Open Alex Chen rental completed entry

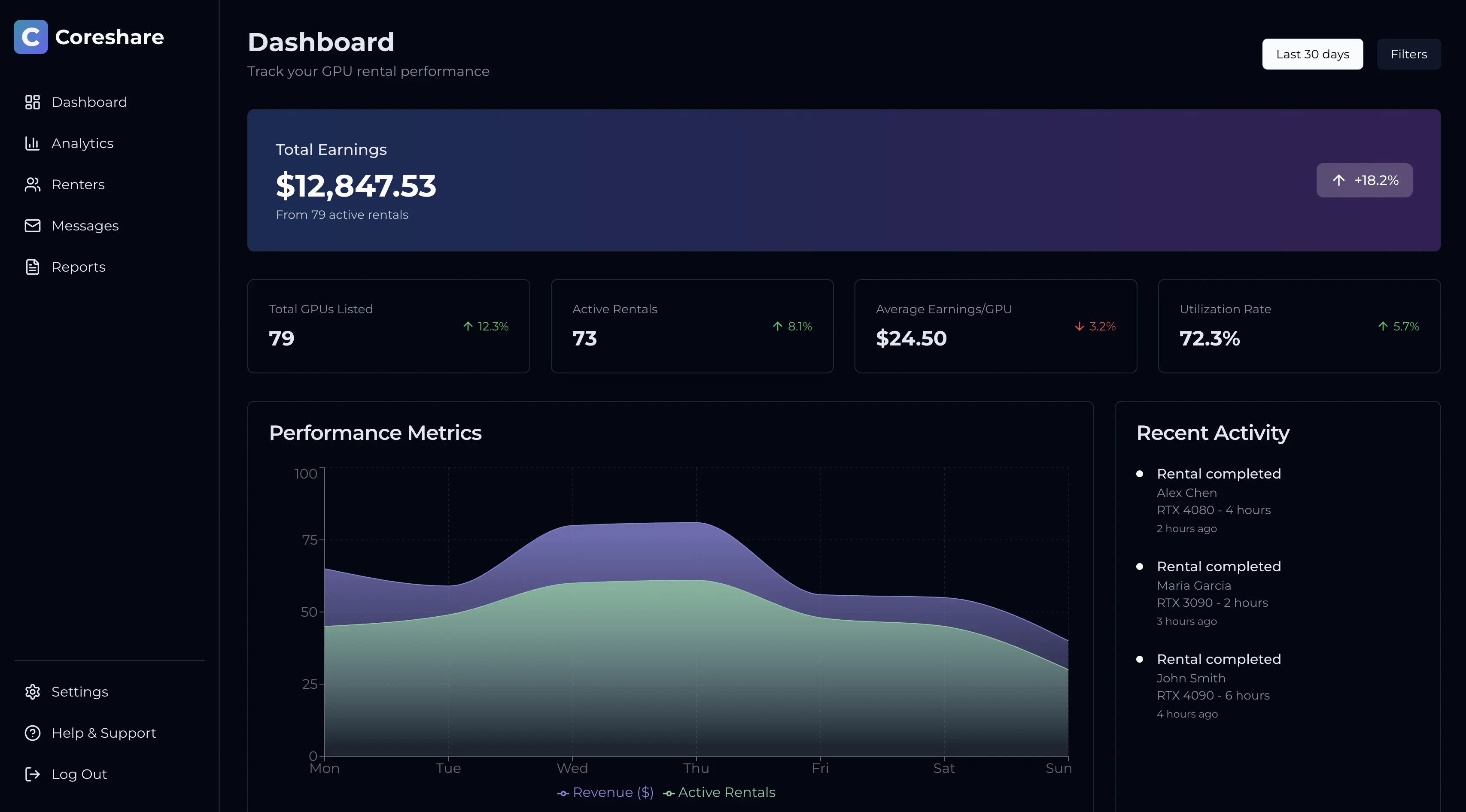click(1218, 474)
